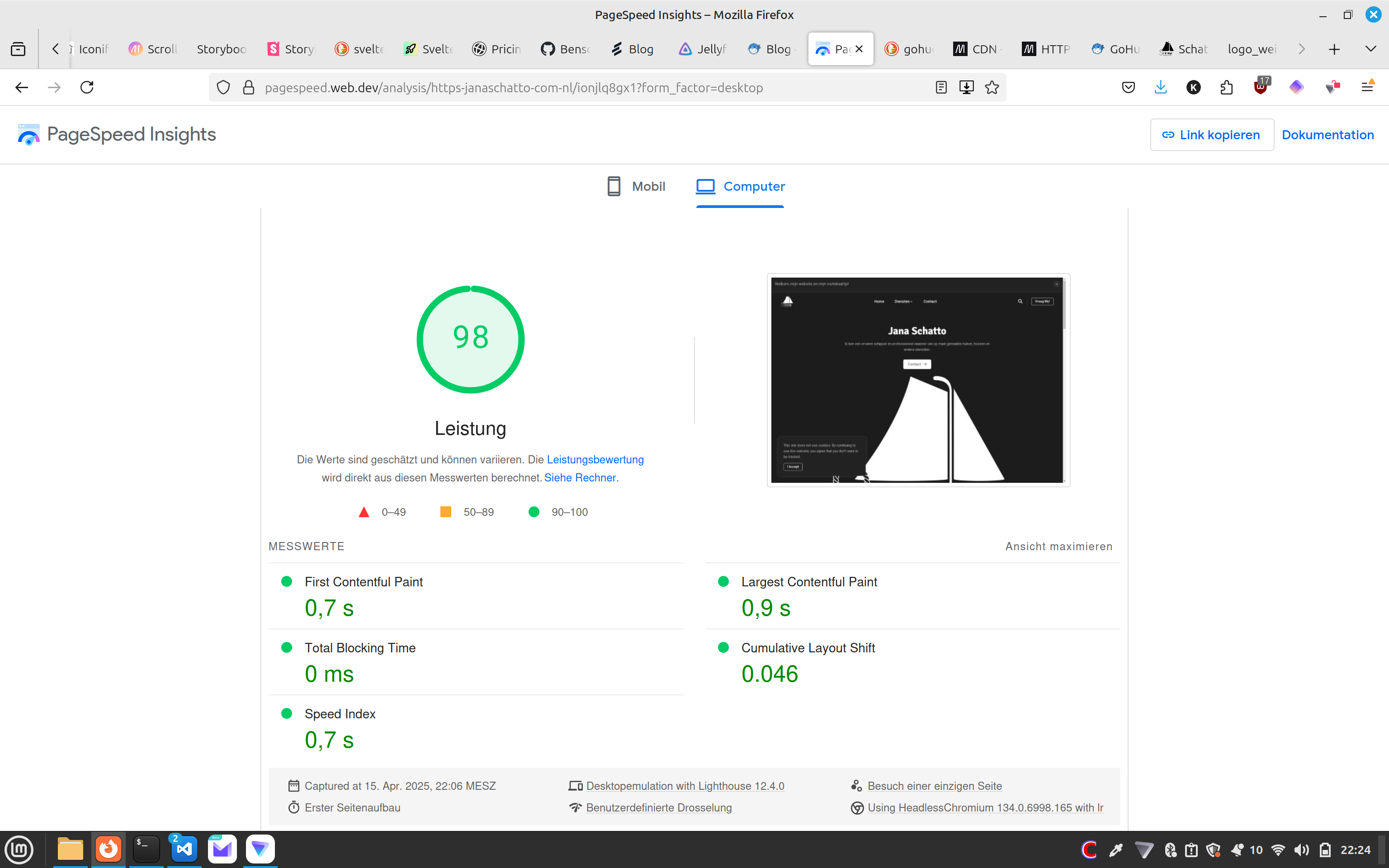Click the Cumulative Layout Shift value 0.046
Screen dimensions: 1389x868
pyautogui.click(x=770, y=674)
